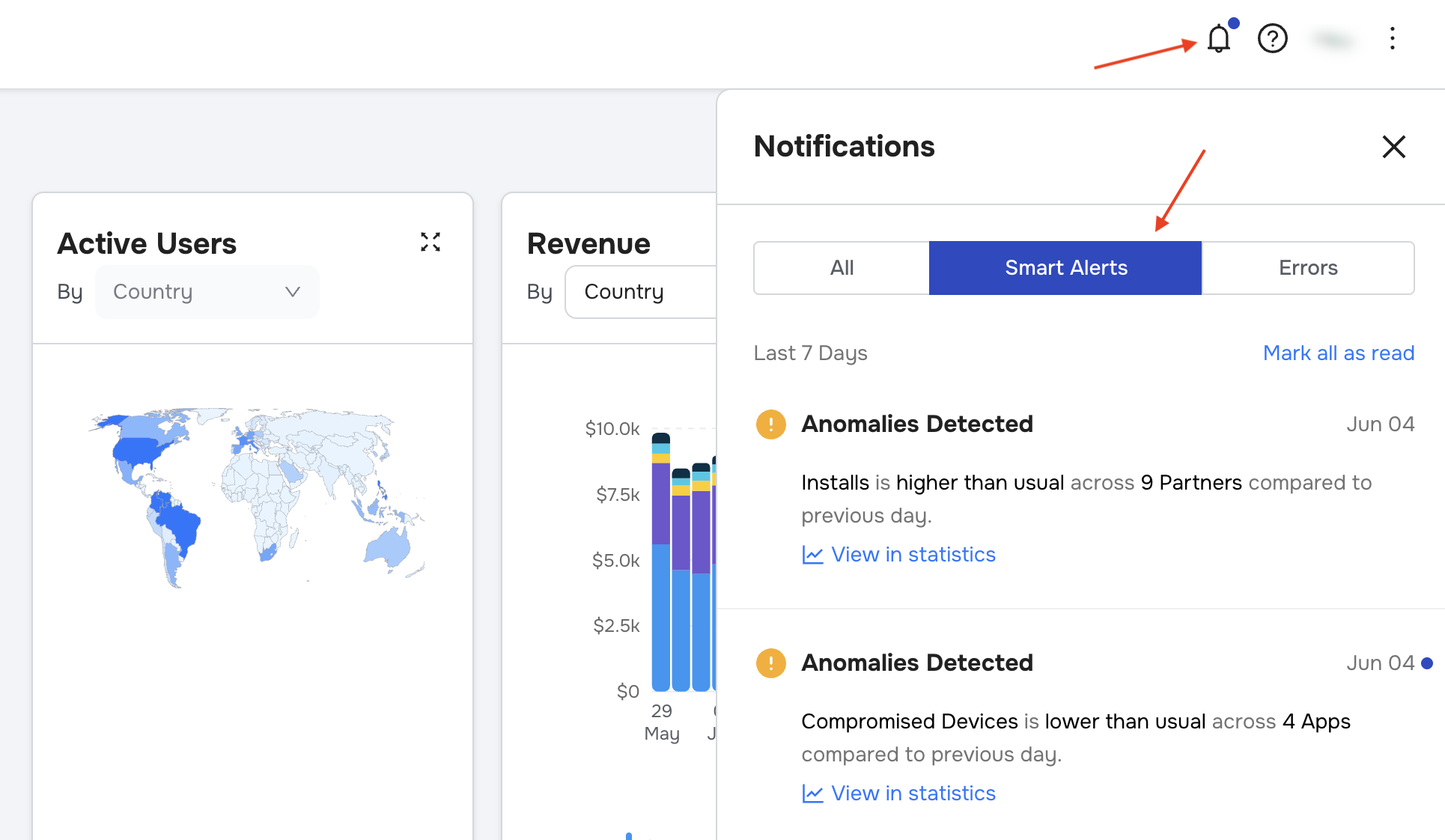Click the Last 7 Days label
Viewport: 1445px width, 840px height.
coord(810,353)
